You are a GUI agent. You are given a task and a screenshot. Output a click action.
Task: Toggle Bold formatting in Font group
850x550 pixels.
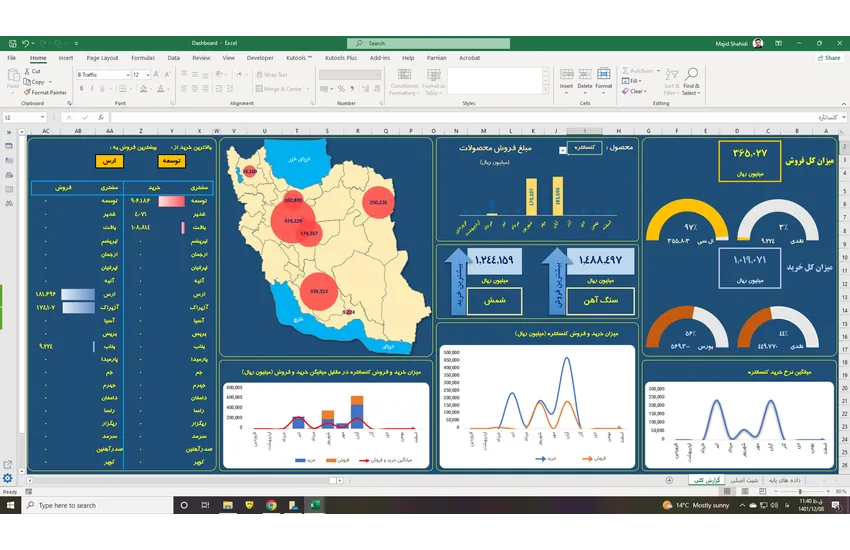click(79, 89)
